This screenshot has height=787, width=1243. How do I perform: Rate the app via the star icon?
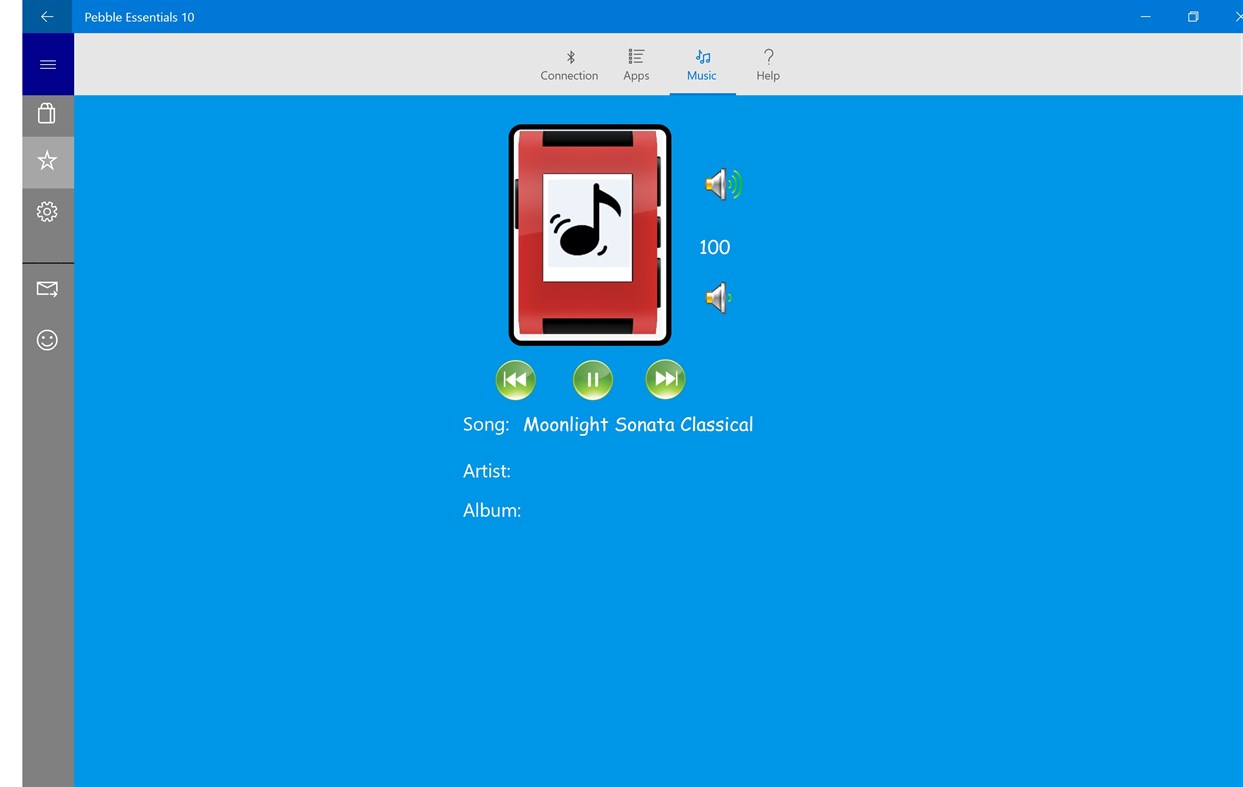click(47, 161)
